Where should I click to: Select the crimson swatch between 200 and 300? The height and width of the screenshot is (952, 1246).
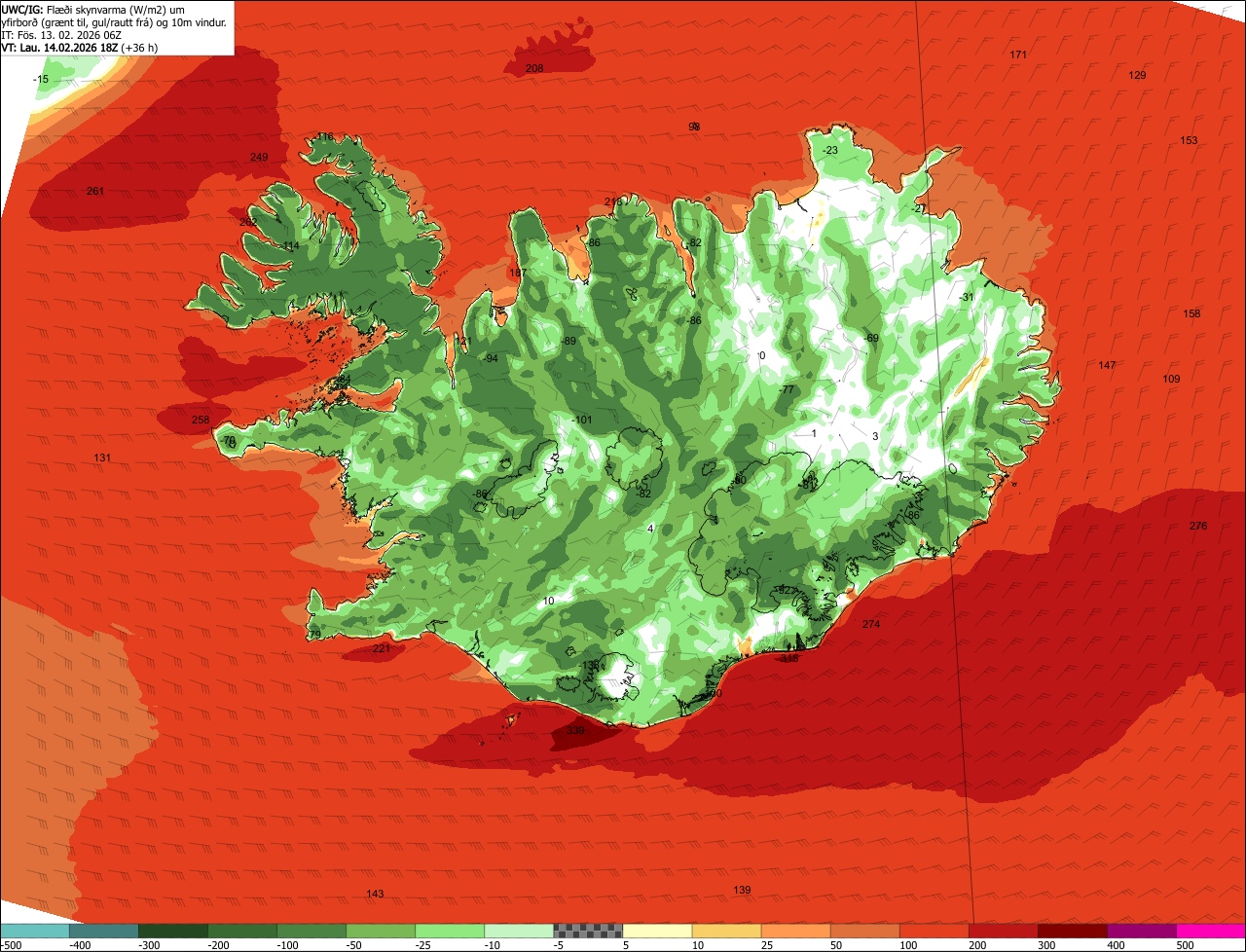(1004, 931)
